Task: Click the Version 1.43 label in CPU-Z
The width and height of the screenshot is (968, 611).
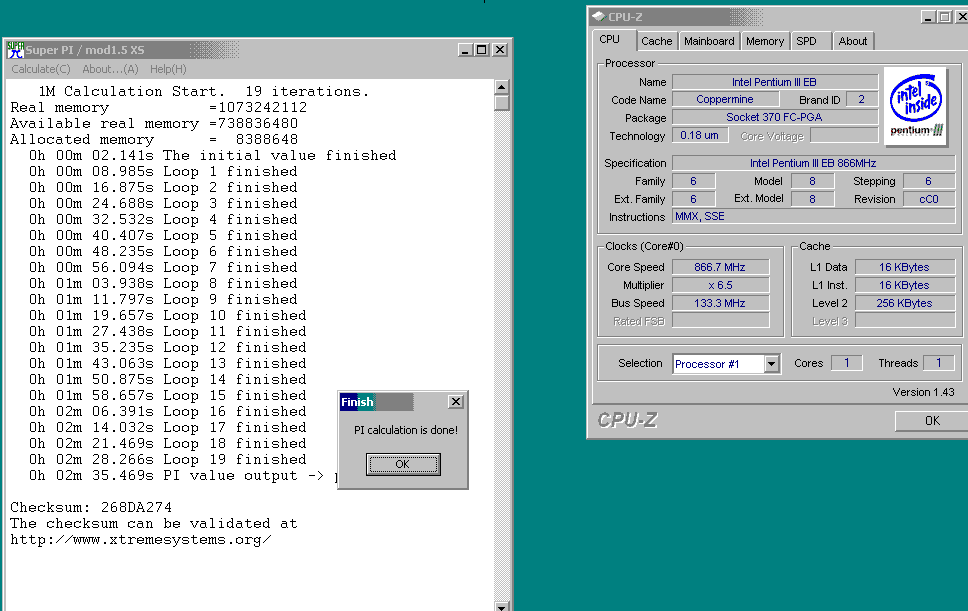Action: pos(923,392)
